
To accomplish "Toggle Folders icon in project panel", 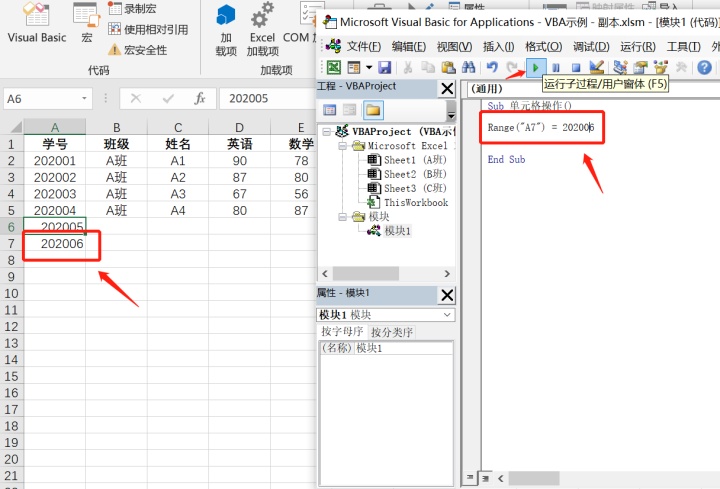I will pyautogui.click(x=373, y=110).
